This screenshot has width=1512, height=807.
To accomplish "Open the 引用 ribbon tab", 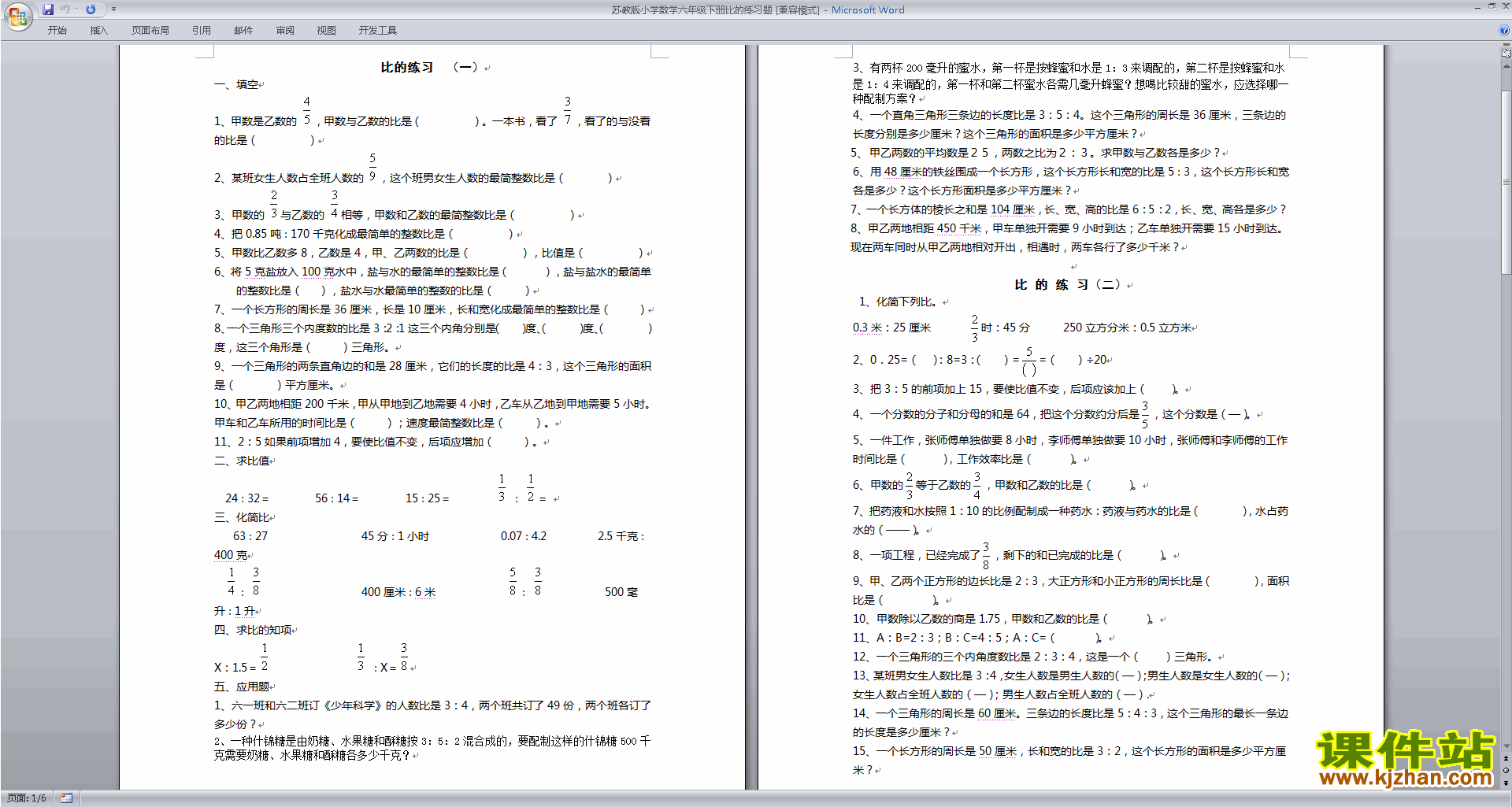I will (201, 31).
